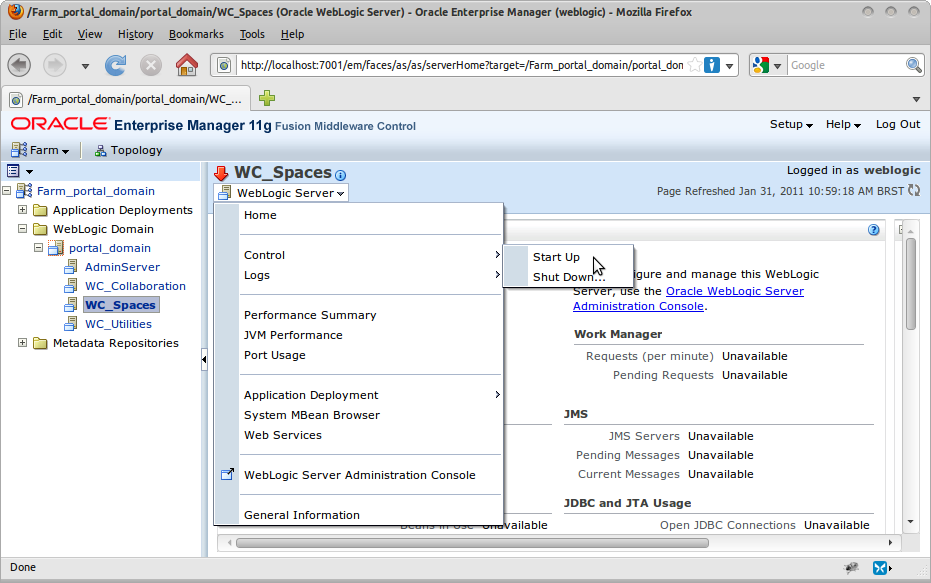Toggle the WebLogic Server dropdown menu
931x583 pixels.
pos(281,193)
